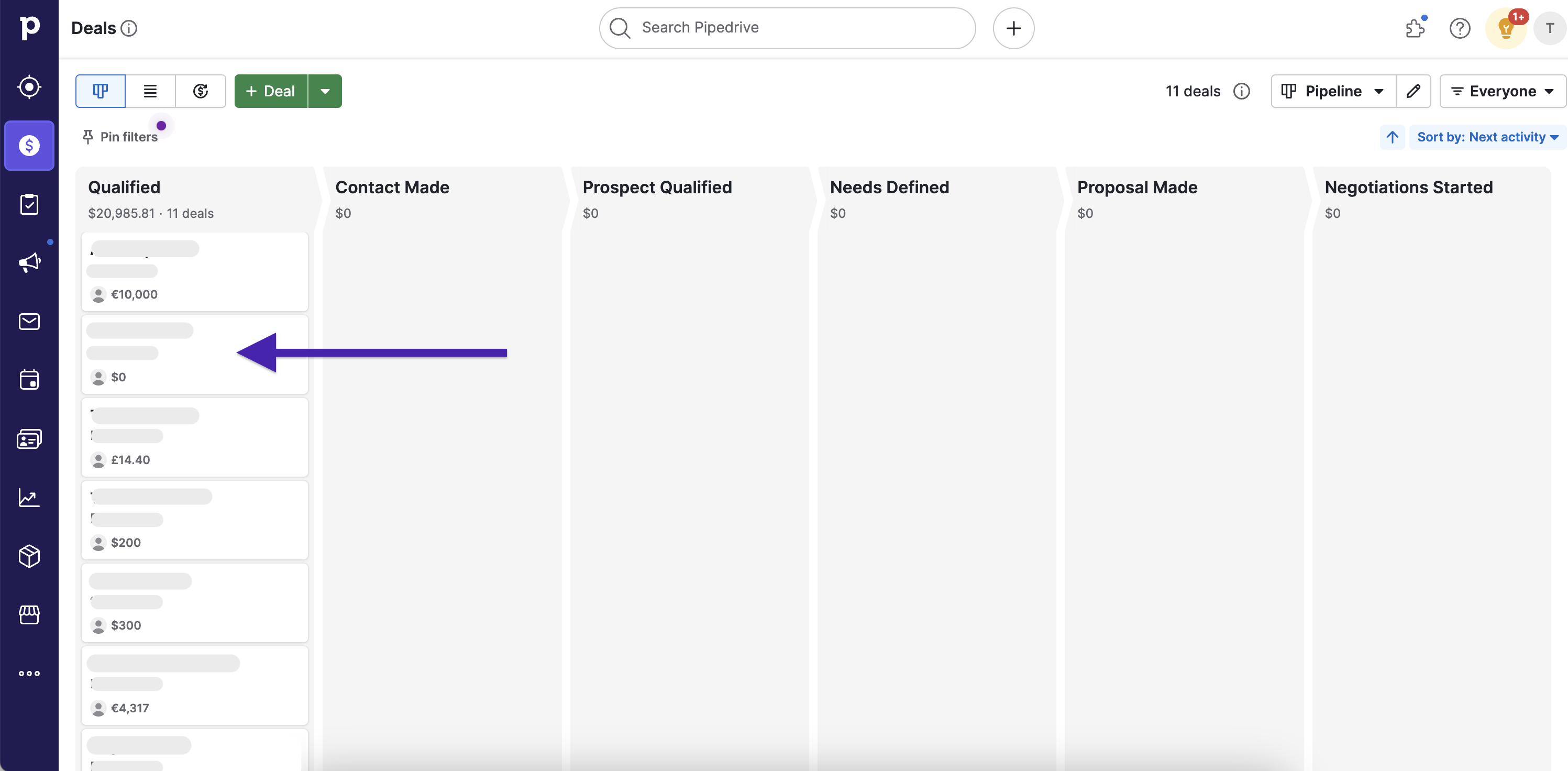Click the edit pipeline pencil icon
Screen dimensions: 1568x771
(x=1414, y=91)
